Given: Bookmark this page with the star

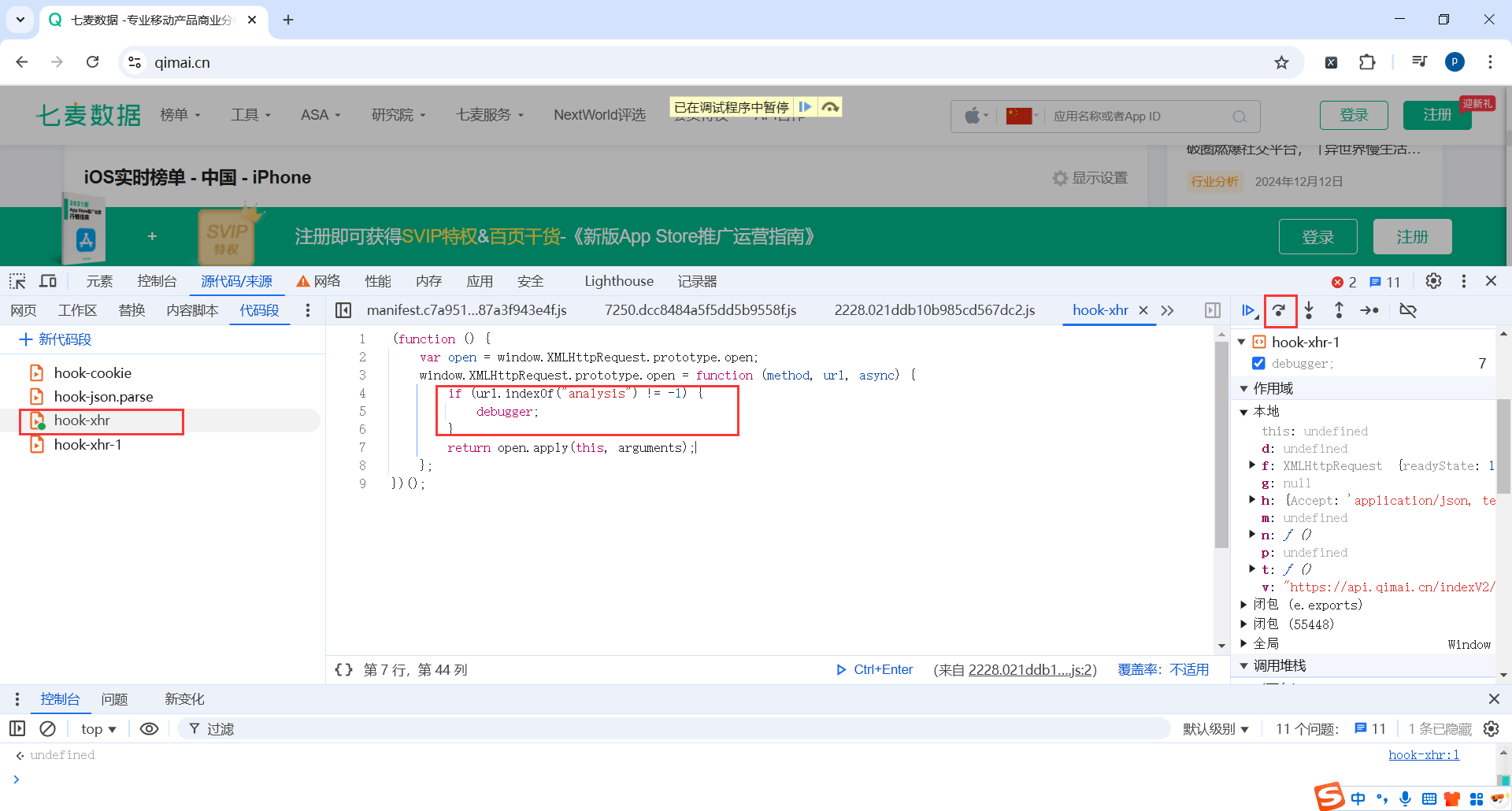Looking at the screenshot, I should click(x=1281, y=62).
